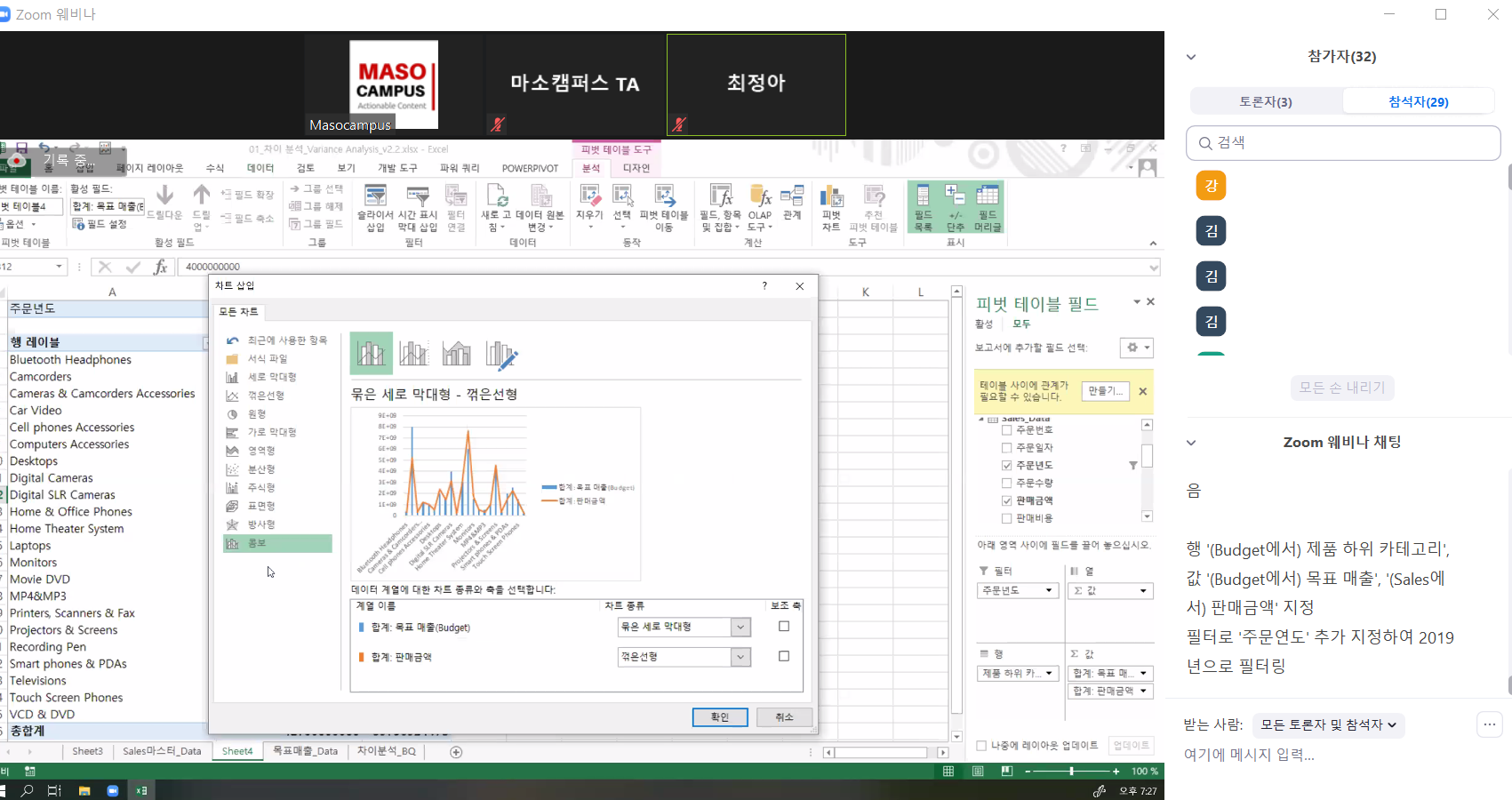Viewport: 1512px width, 800px height.
Task: Open chart type dropdown for 판매금액 series
Action: point(740,657)
